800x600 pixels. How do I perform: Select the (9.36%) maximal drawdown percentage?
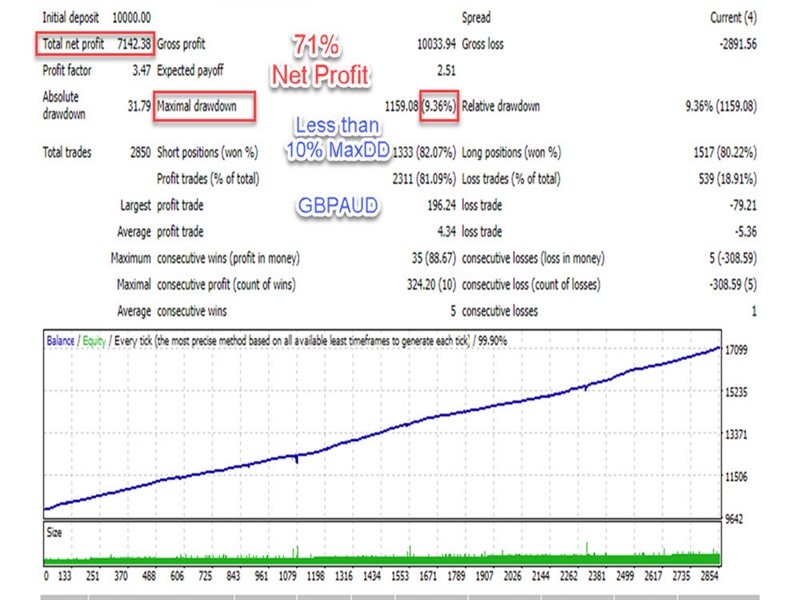coord(439,106)
